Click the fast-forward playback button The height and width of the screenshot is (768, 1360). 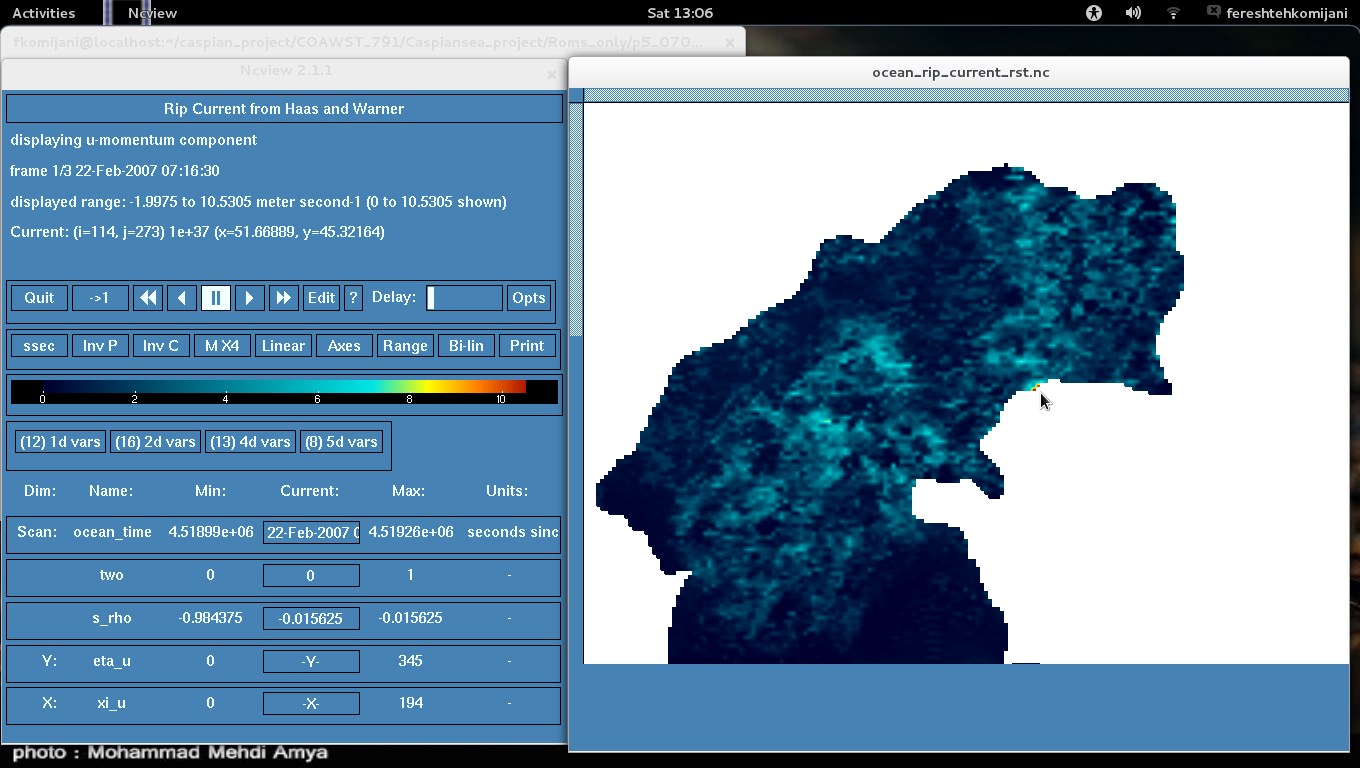tap(284, 298)
